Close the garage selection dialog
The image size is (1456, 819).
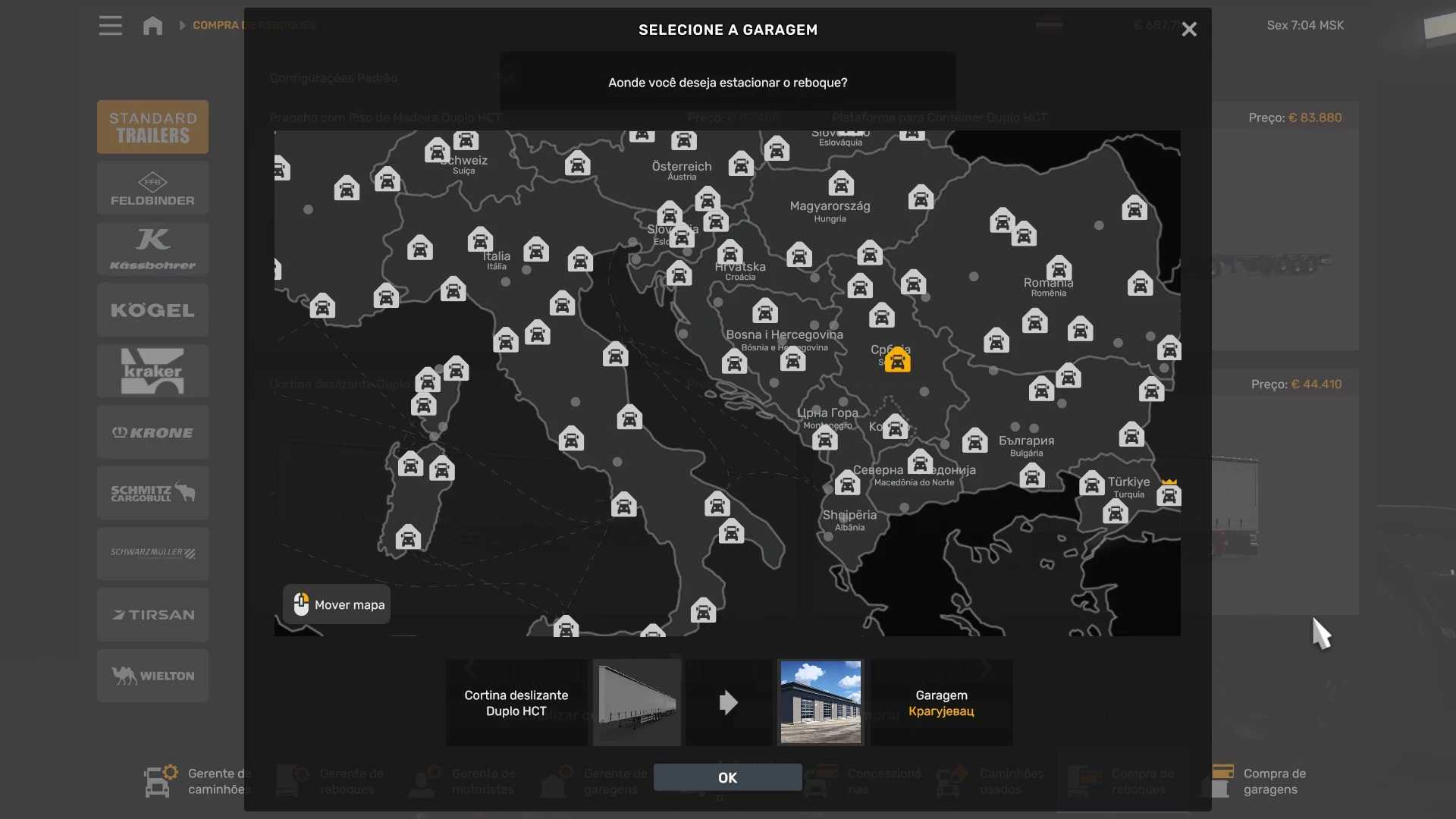[x=1188, y=30]
